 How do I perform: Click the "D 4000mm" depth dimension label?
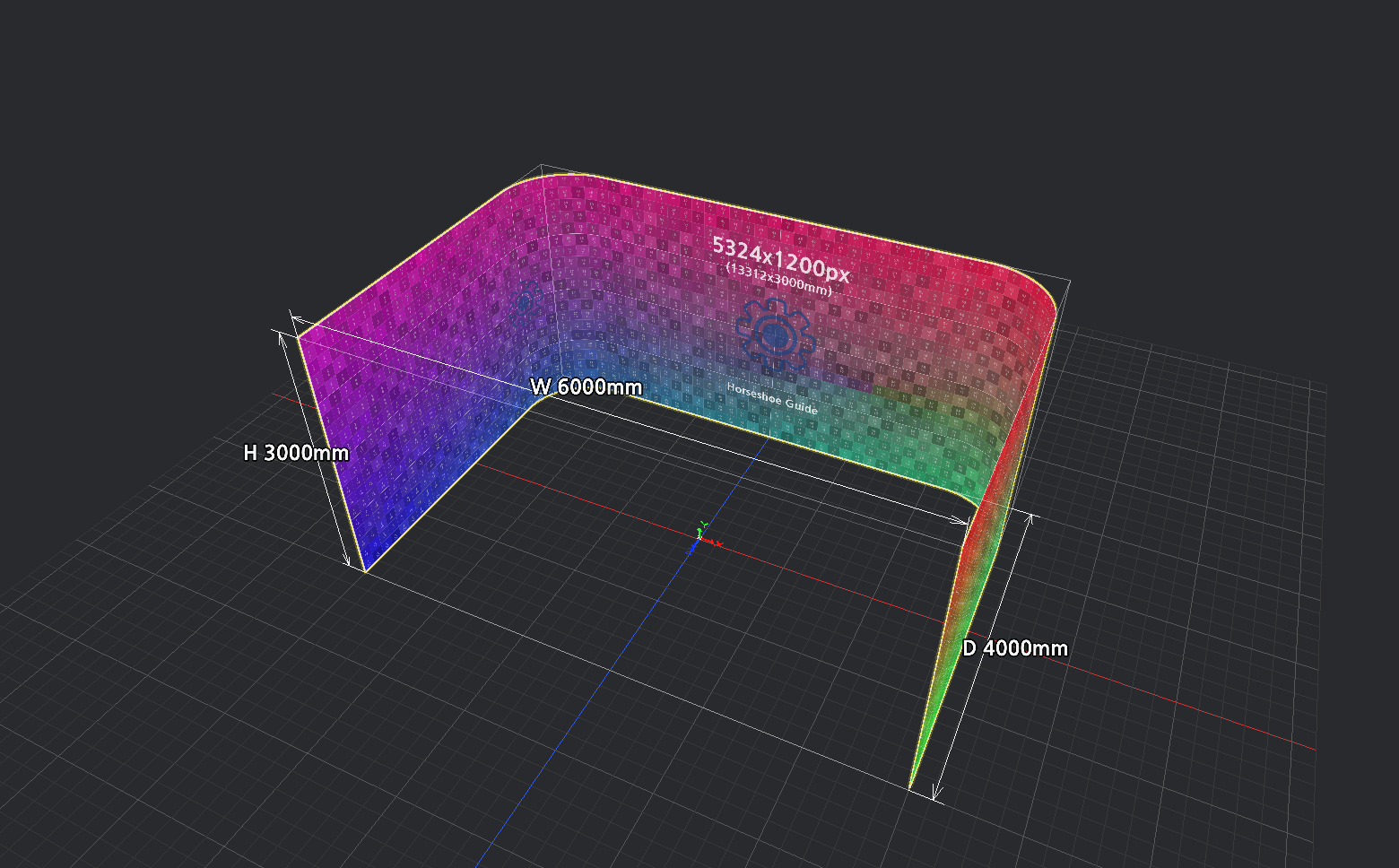pyautogui.click(x=1015, y=648)
